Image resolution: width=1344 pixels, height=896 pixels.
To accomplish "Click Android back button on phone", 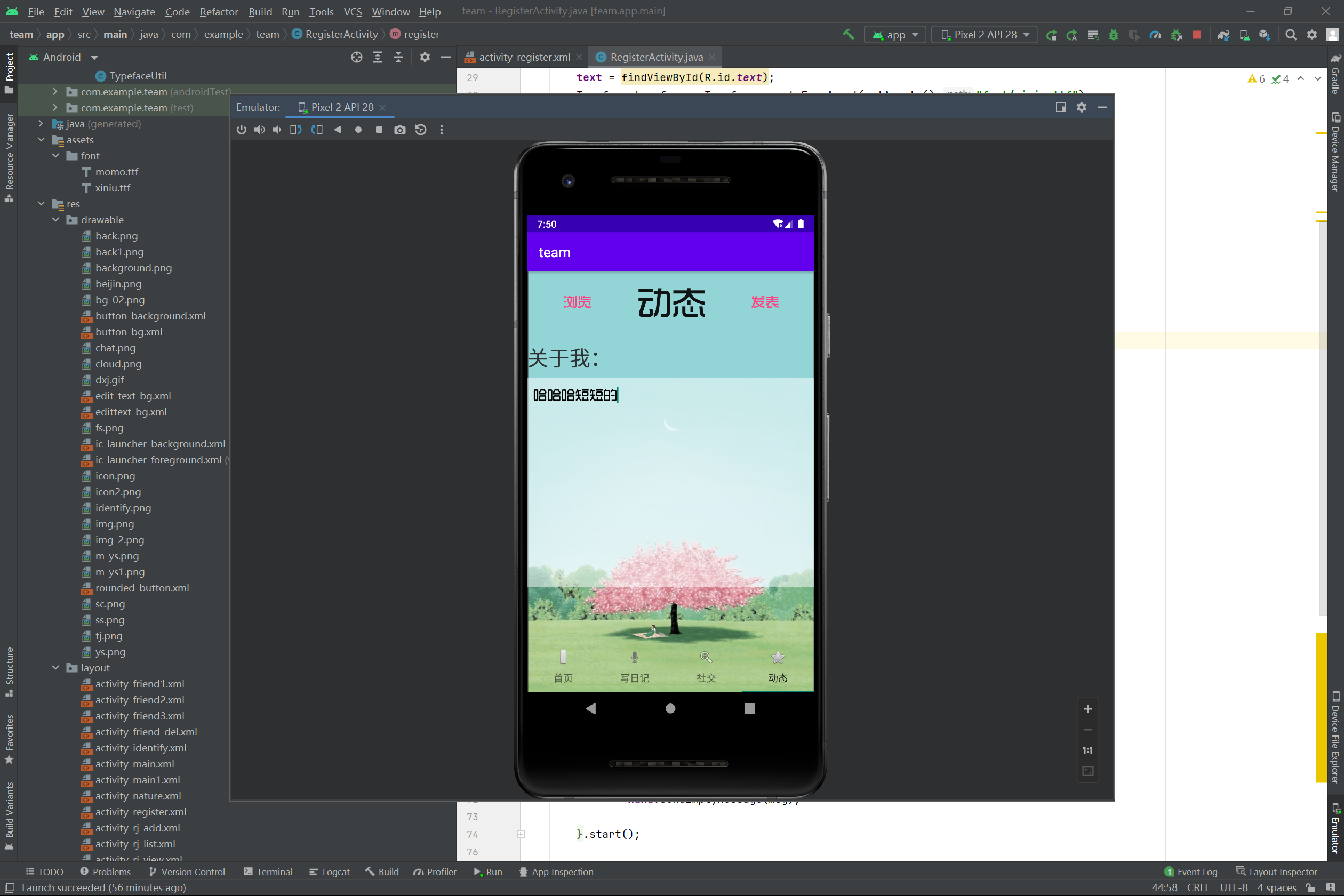I will 591,709.
